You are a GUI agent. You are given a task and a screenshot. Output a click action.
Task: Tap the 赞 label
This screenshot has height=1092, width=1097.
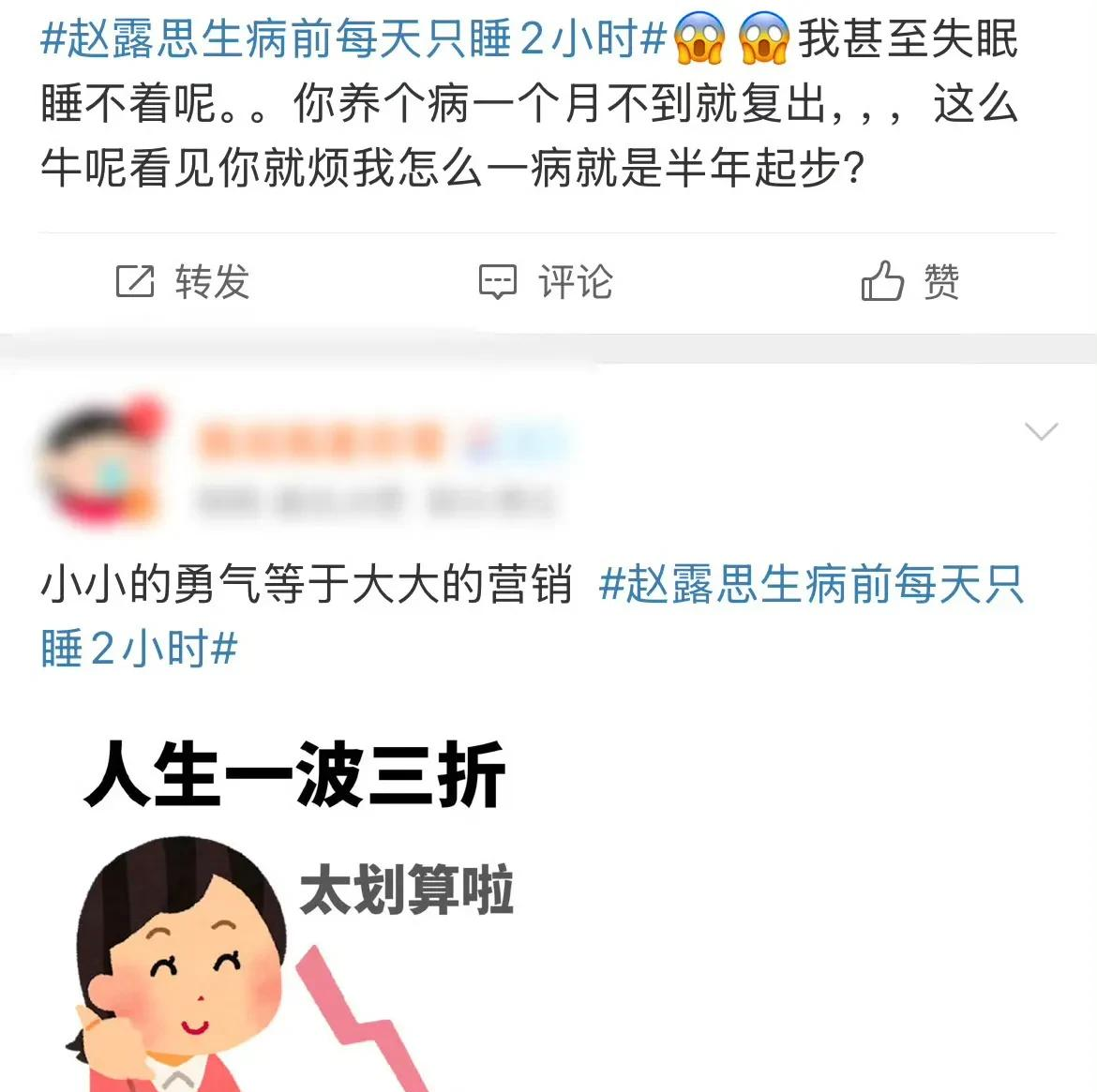click(x=941, y=281)
